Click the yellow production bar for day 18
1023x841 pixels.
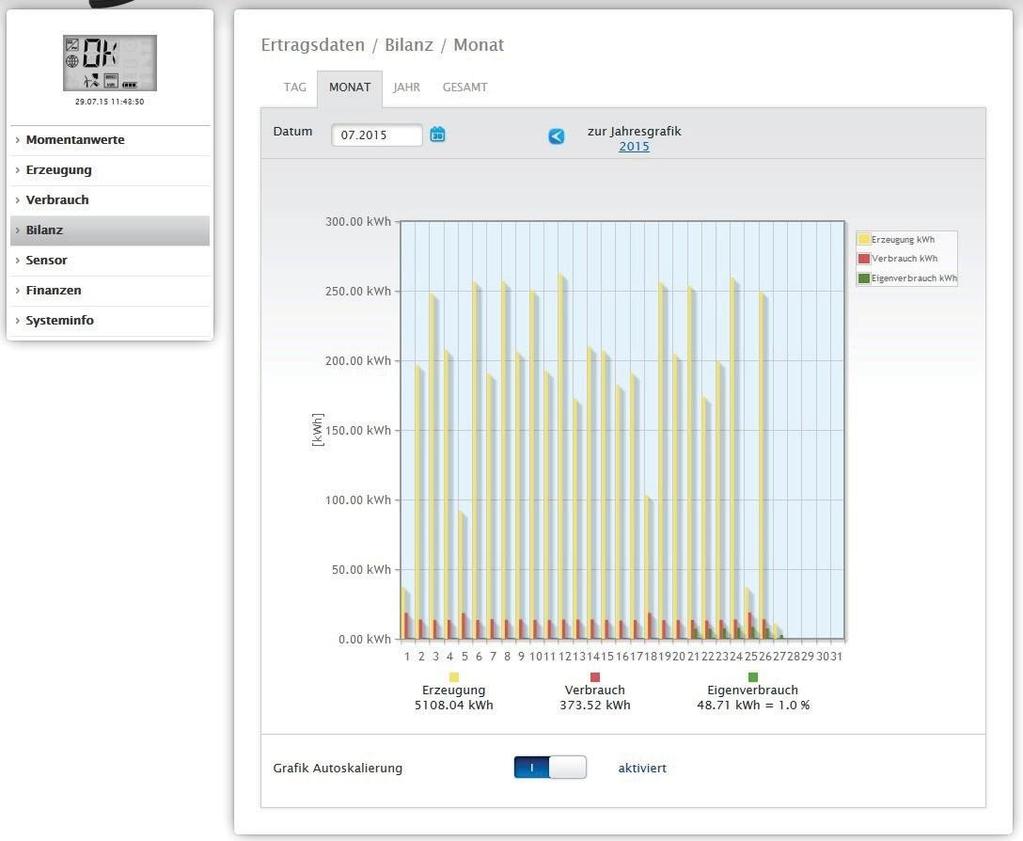[648, 568]
